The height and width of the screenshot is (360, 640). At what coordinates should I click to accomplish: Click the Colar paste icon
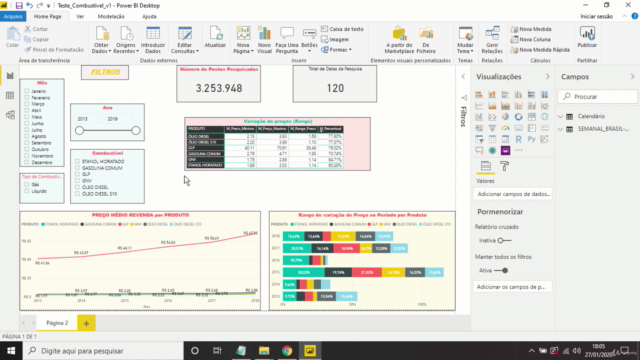[x=13, y=33]
